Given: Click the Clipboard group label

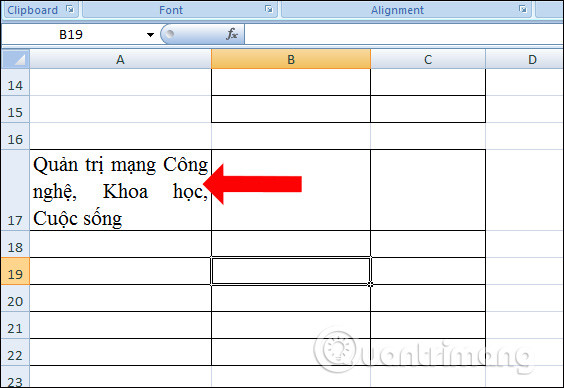Looking at the screenshot, I should [x=32, y=10].
